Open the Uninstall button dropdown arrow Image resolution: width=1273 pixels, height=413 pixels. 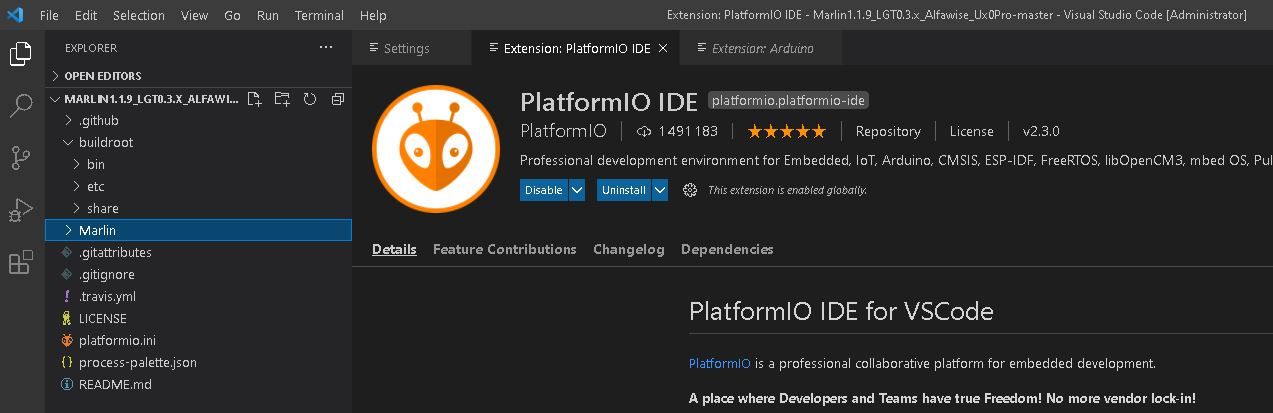tap(659, 190)
